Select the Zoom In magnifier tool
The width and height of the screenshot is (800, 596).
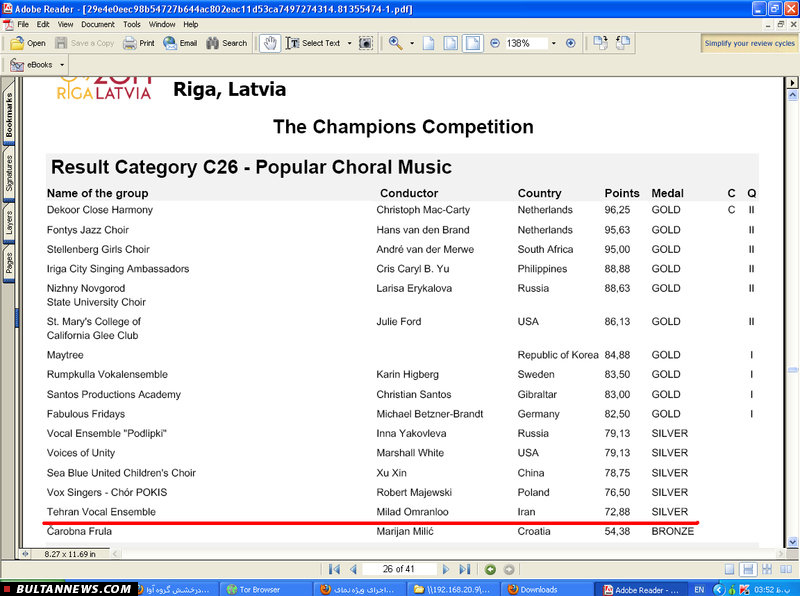click(395, 43)
